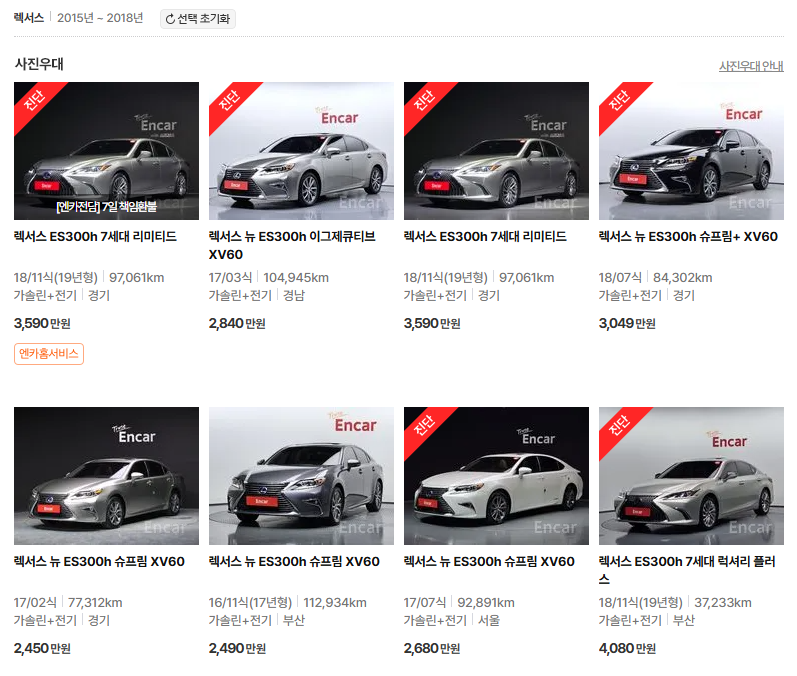The image size is (797, 676).
Task: Click the 3,049만원 price
Action: point(627,323)
